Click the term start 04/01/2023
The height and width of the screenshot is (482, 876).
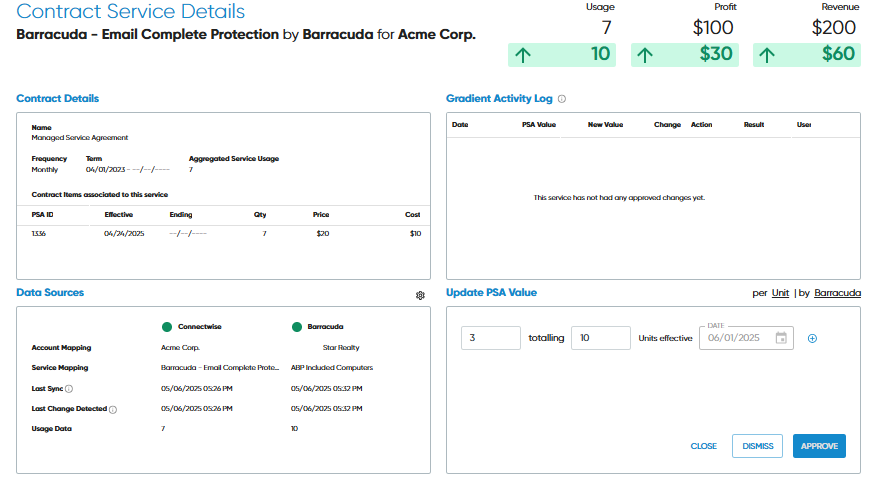[x=106, y=169]
